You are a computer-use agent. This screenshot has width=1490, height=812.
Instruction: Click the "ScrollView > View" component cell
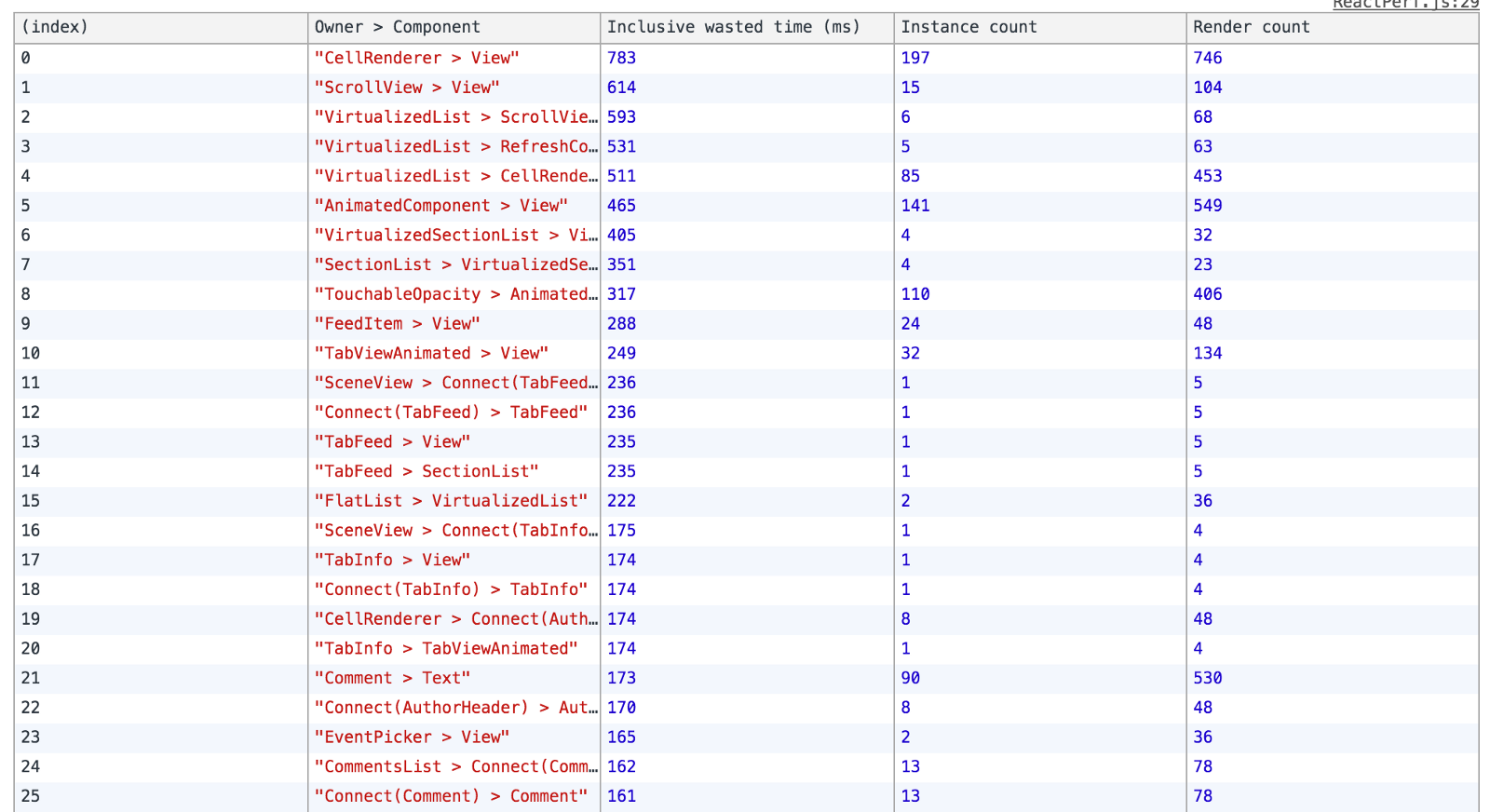(407, 88)
